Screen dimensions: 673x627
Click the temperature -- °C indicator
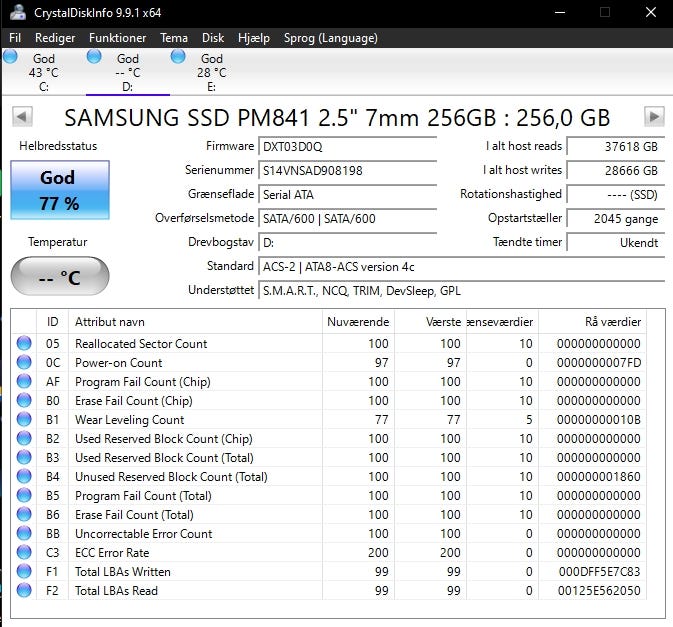tap(60, 276)
